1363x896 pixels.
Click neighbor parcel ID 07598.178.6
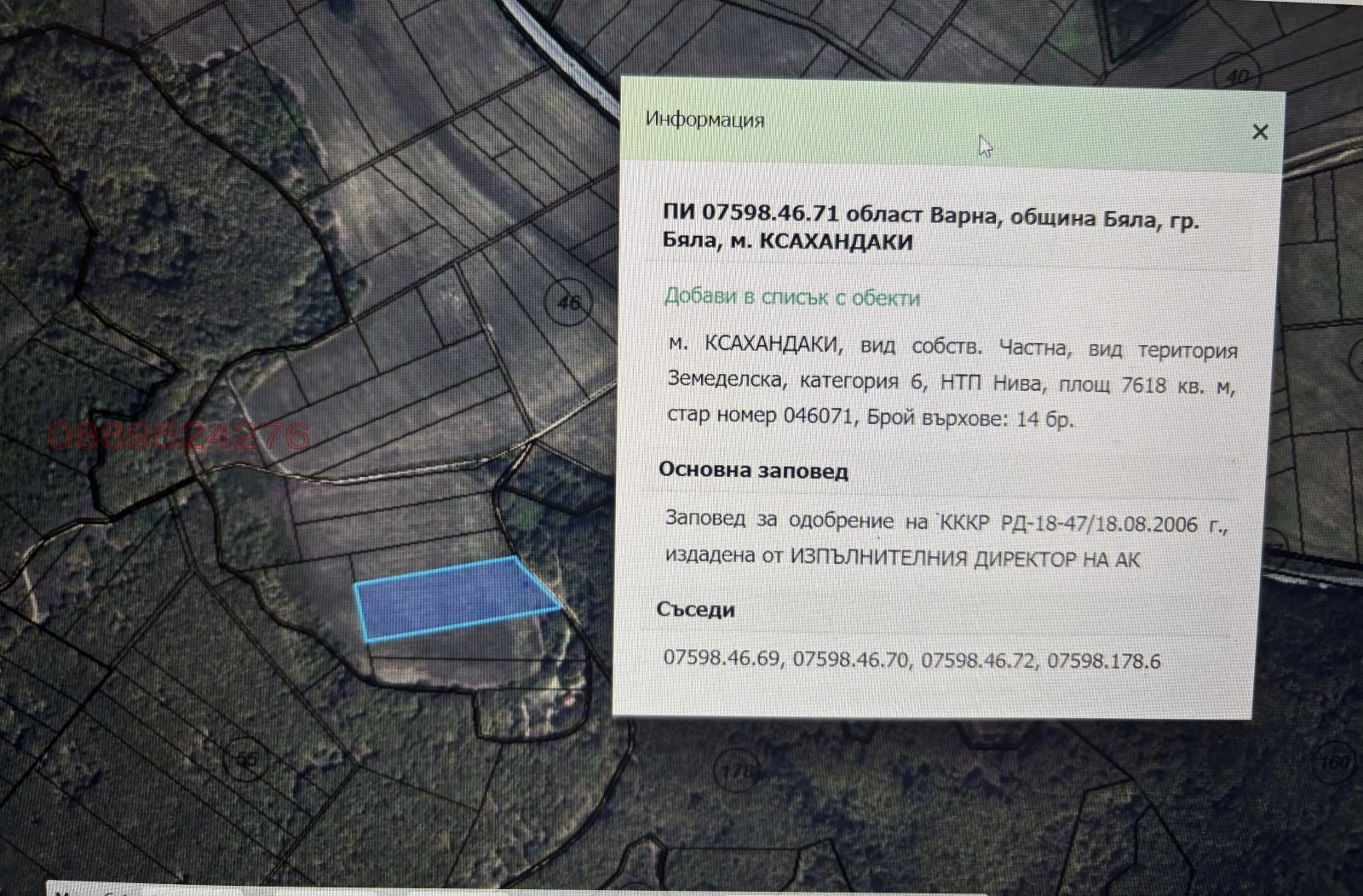[1103, 661]
